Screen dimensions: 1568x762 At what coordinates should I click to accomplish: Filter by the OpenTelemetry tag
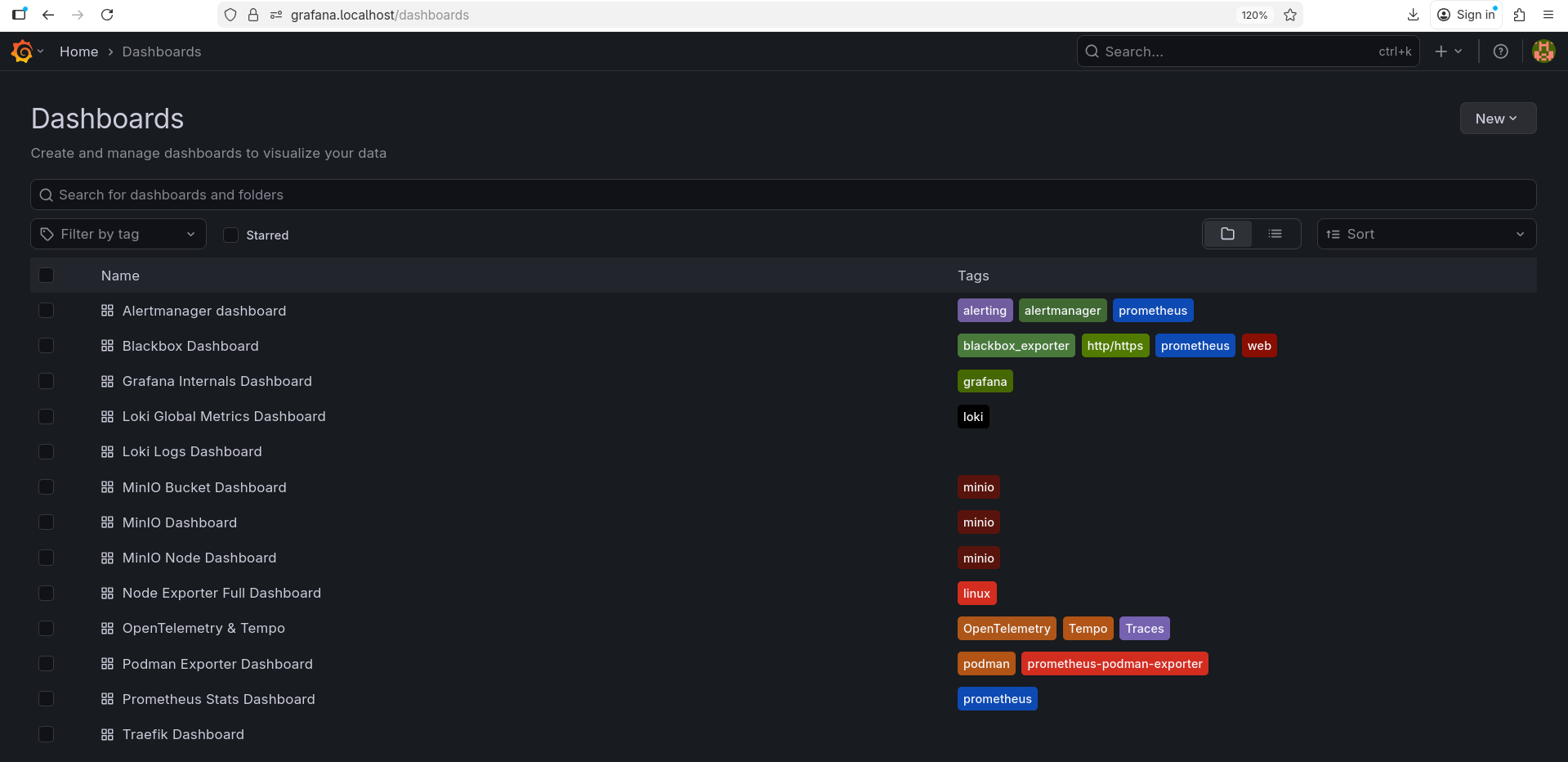click(x=1007, y=629)
